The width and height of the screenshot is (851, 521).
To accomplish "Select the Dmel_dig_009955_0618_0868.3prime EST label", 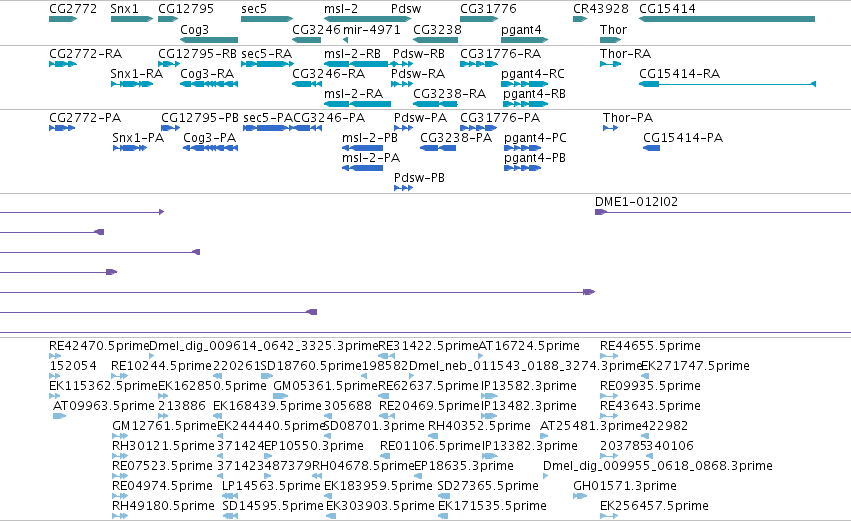I will 658,466.
